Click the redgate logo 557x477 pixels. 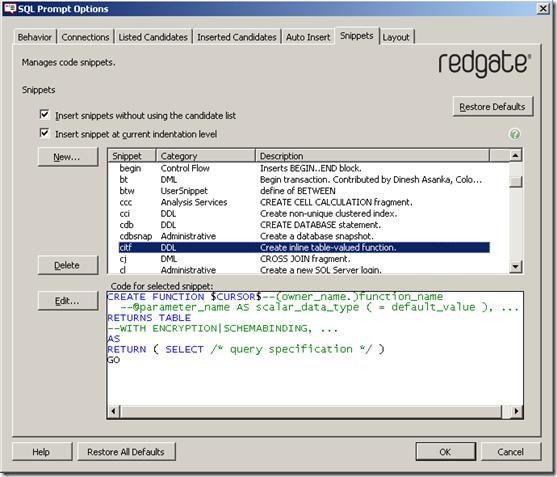pyautogui.click(x=485, y=64)
